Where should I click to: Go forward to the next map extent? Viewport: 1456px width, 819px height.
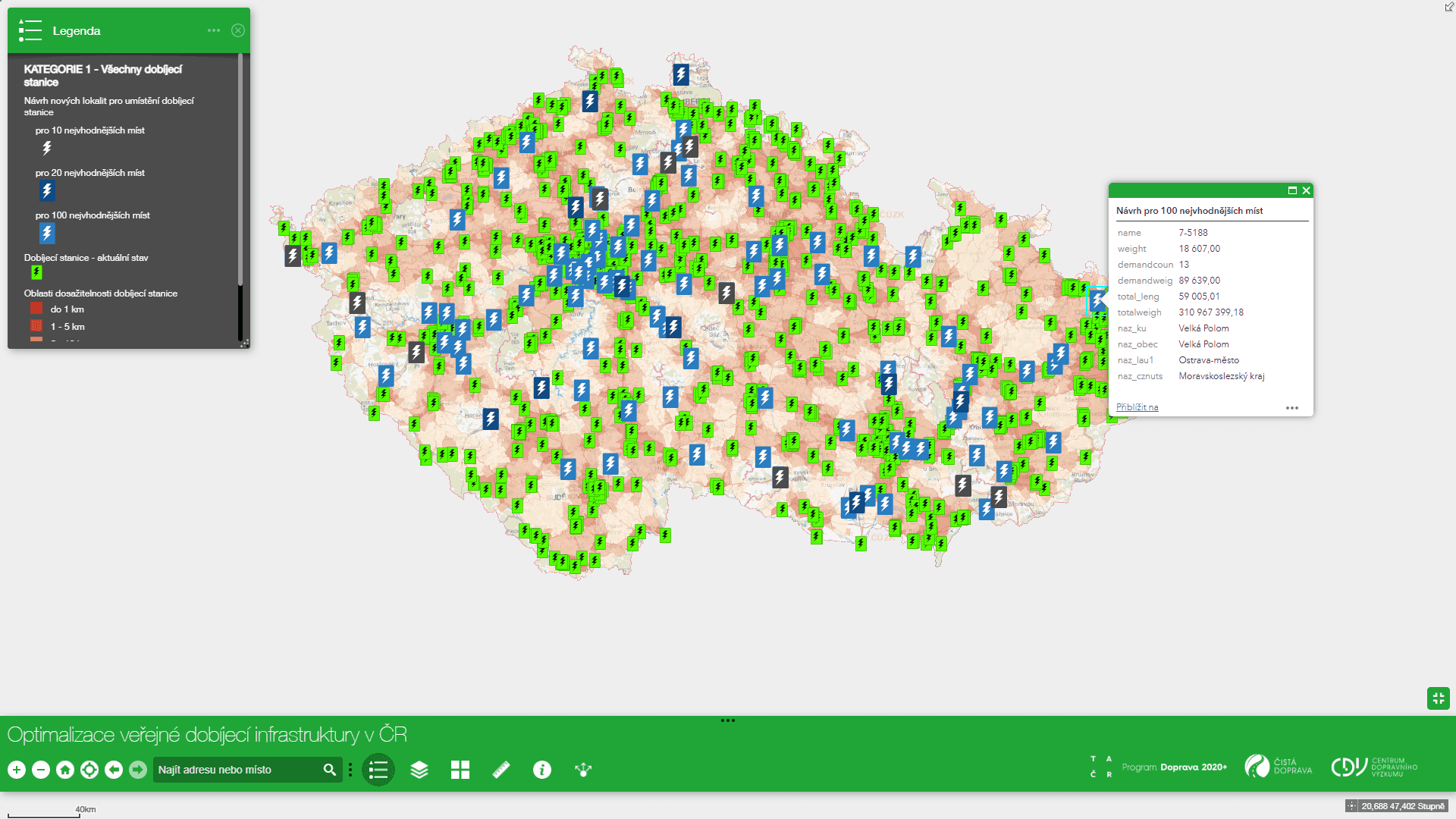click(138, 770)
